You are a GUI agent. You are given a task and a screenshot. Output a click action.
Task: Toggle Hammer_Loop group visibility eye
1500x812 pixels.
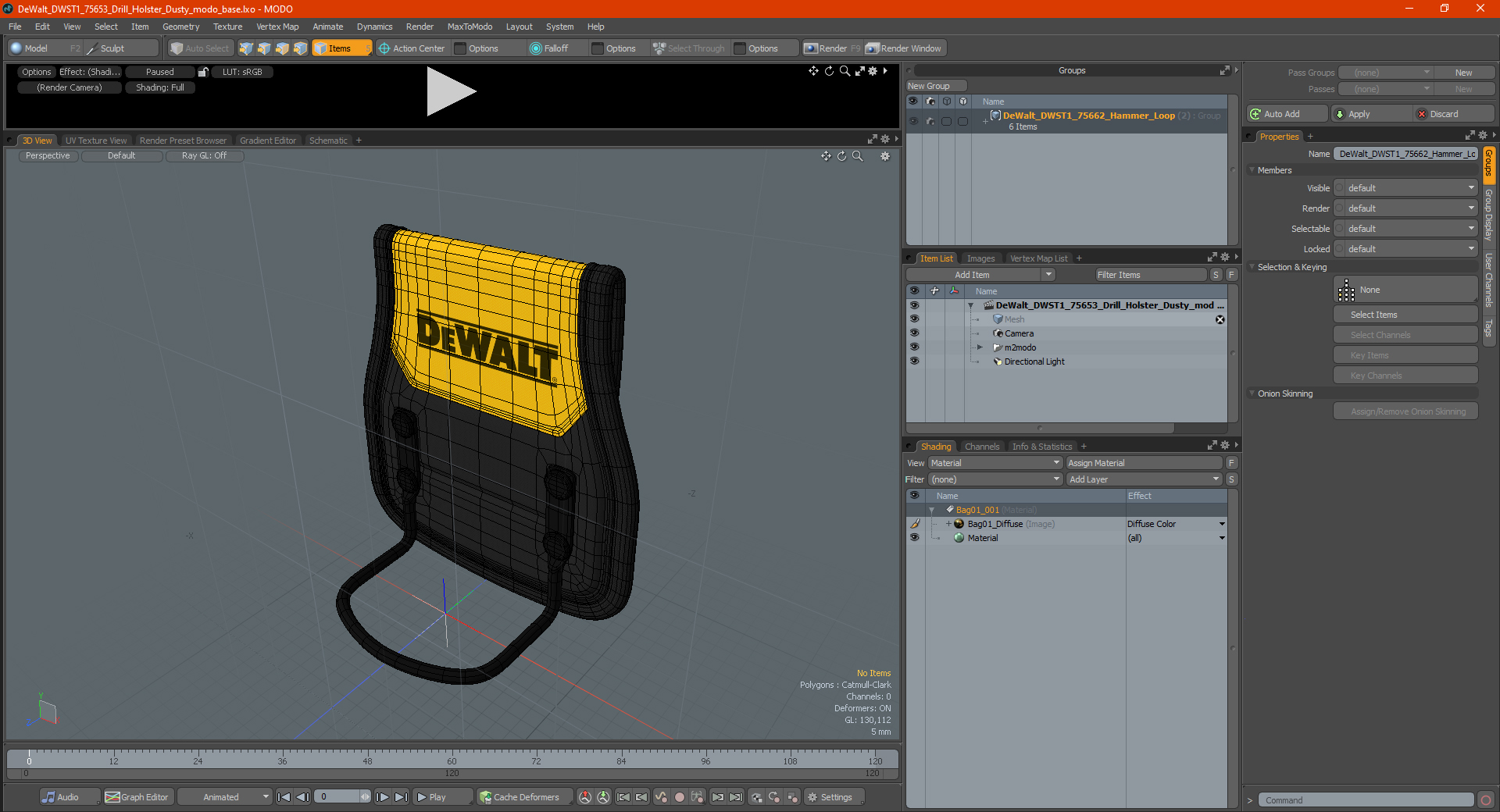[913, 121]
